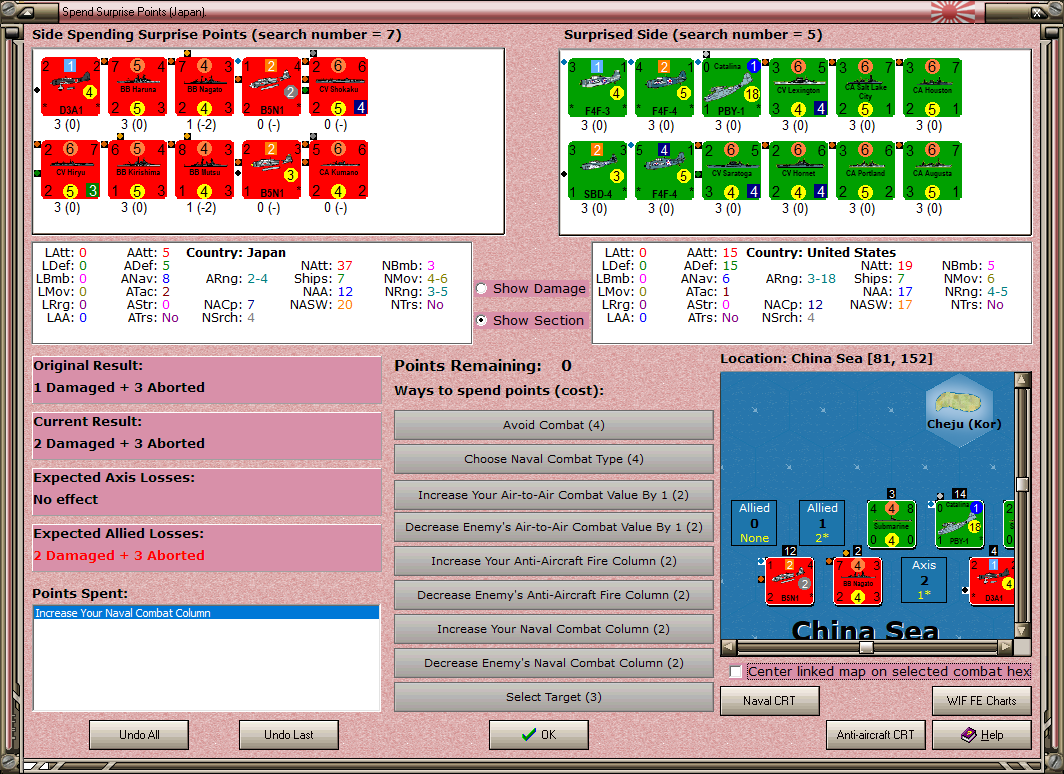Screen dimensions: 1064x774
Task: Click the Submarine counter on the map
Action: (x=892, y=524)
